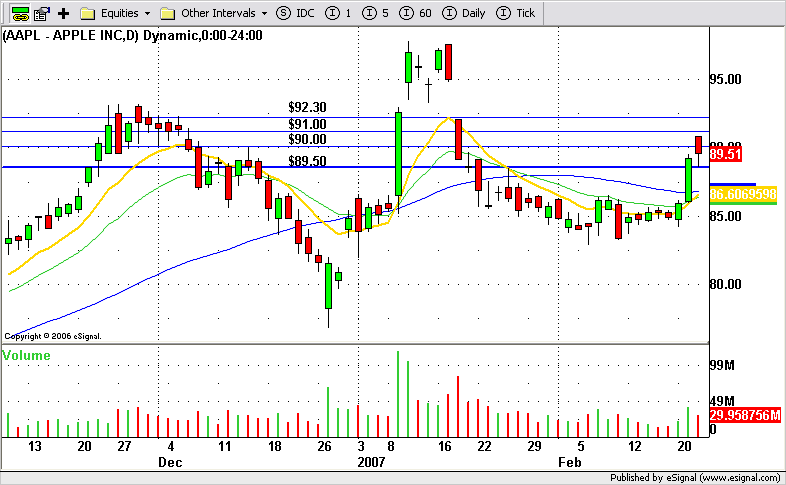The width and height of the screenshot is (786, 485).
Task: Switch to the 5-minute interval
Action: (375, 13)
